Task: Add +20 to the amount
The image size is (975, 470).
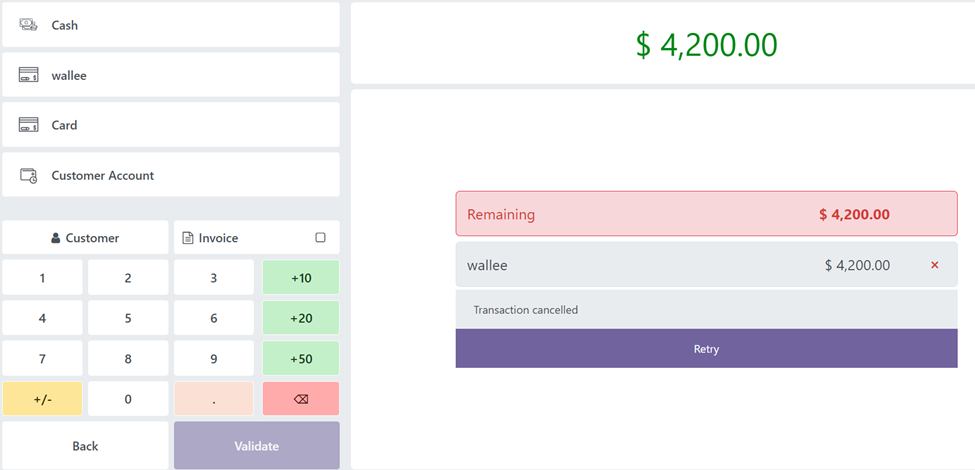Action: (x=300, y=318)
